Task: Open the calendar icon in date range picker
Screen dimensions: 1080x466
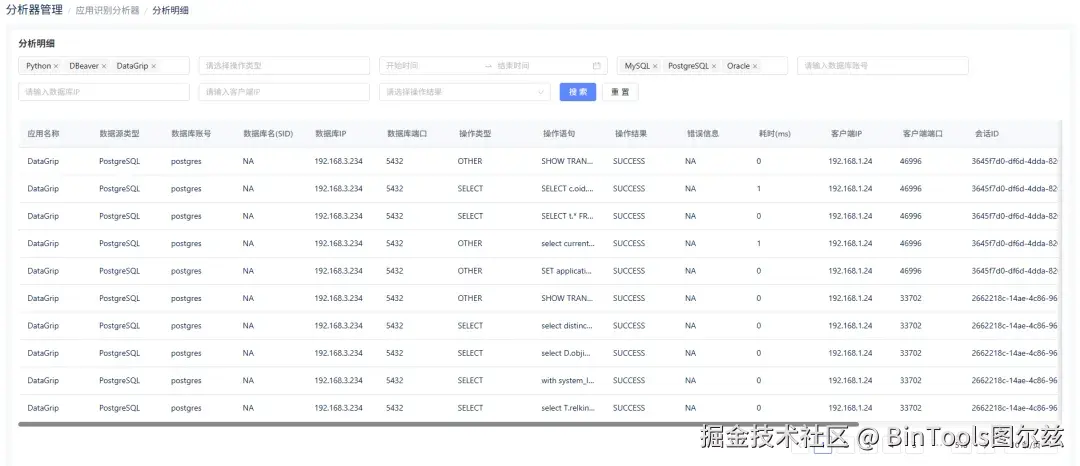Action: 596,66
